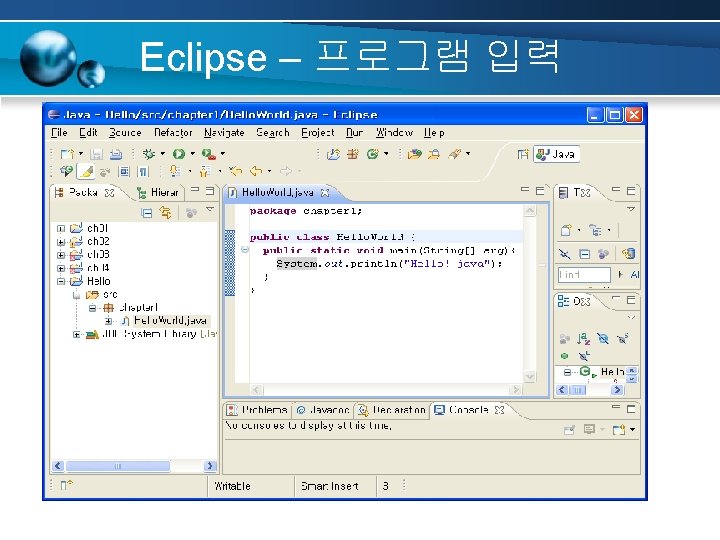Viewport: 720px width, 540px height.
Task: Click the Open Perspective icon
Action: (x=523, y=154)
